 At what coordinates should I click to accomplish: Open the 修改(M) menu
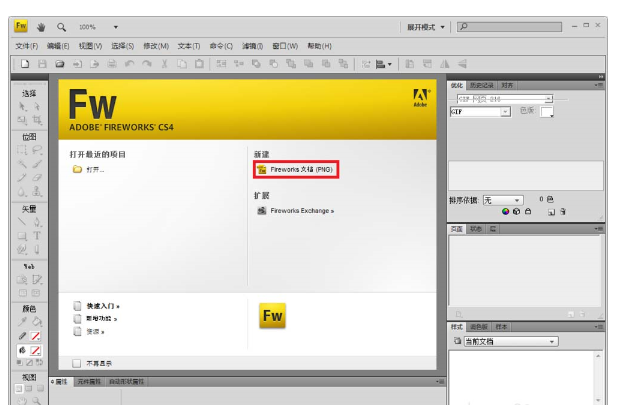click(156, 46)
